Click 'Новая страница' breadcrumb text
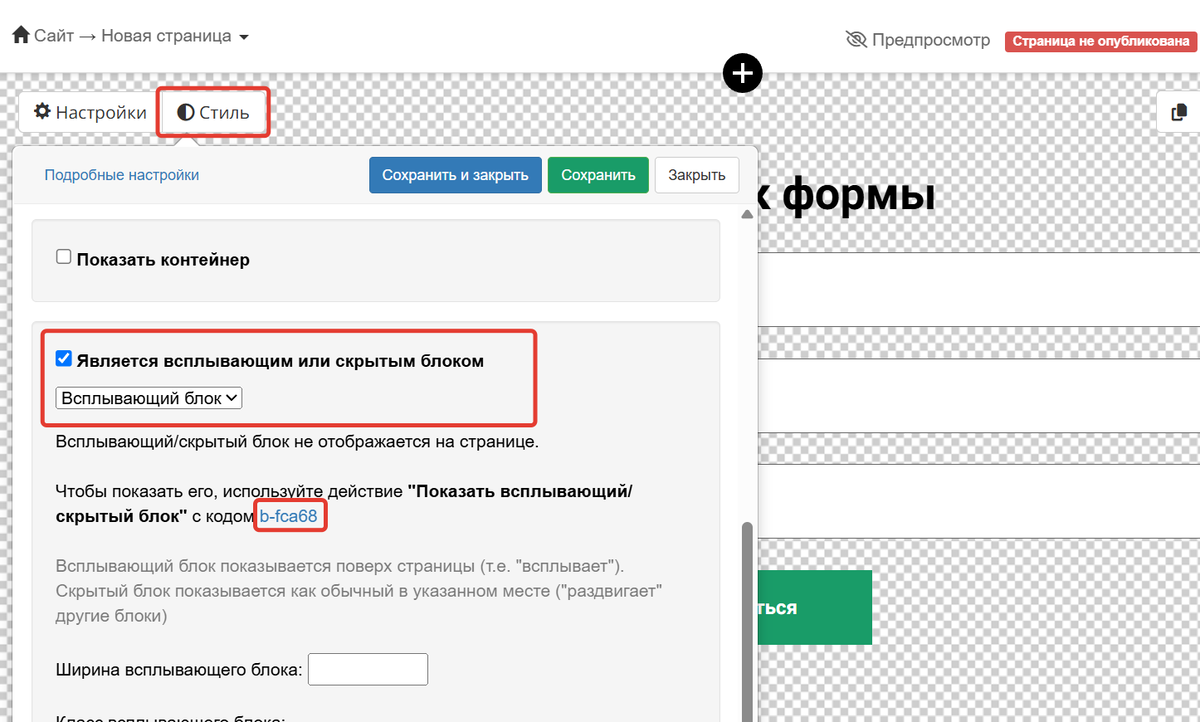The width and height of the screenshot is (1200, 722). point(166,37)
